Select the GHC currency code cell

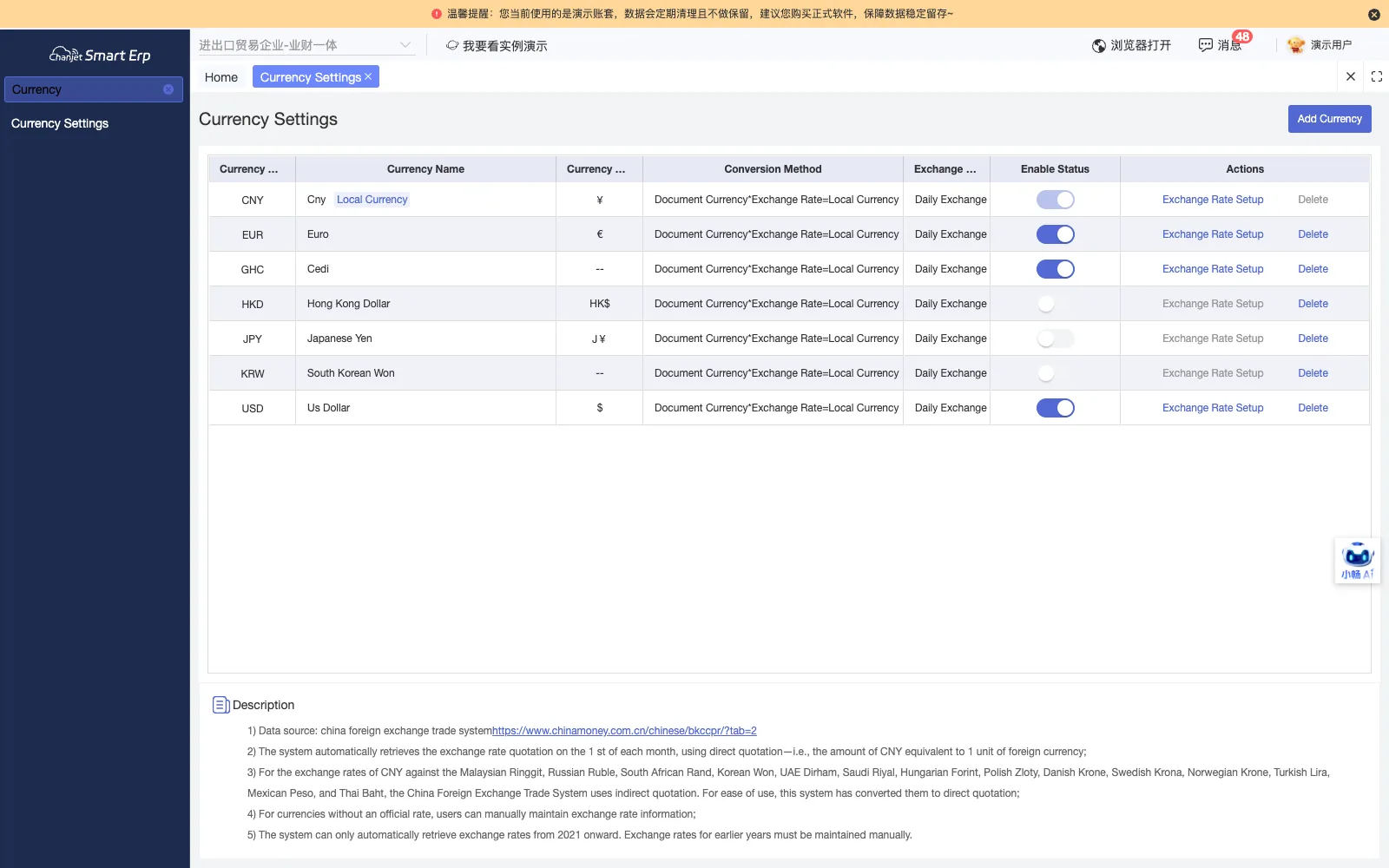pos(253,269)
